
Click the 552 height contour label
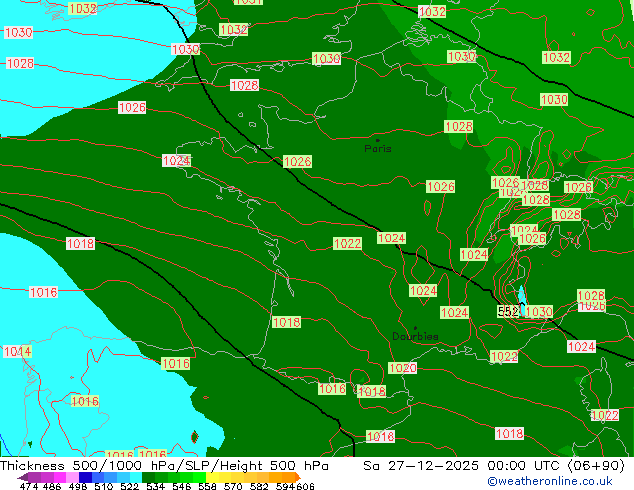coord(507,311)
